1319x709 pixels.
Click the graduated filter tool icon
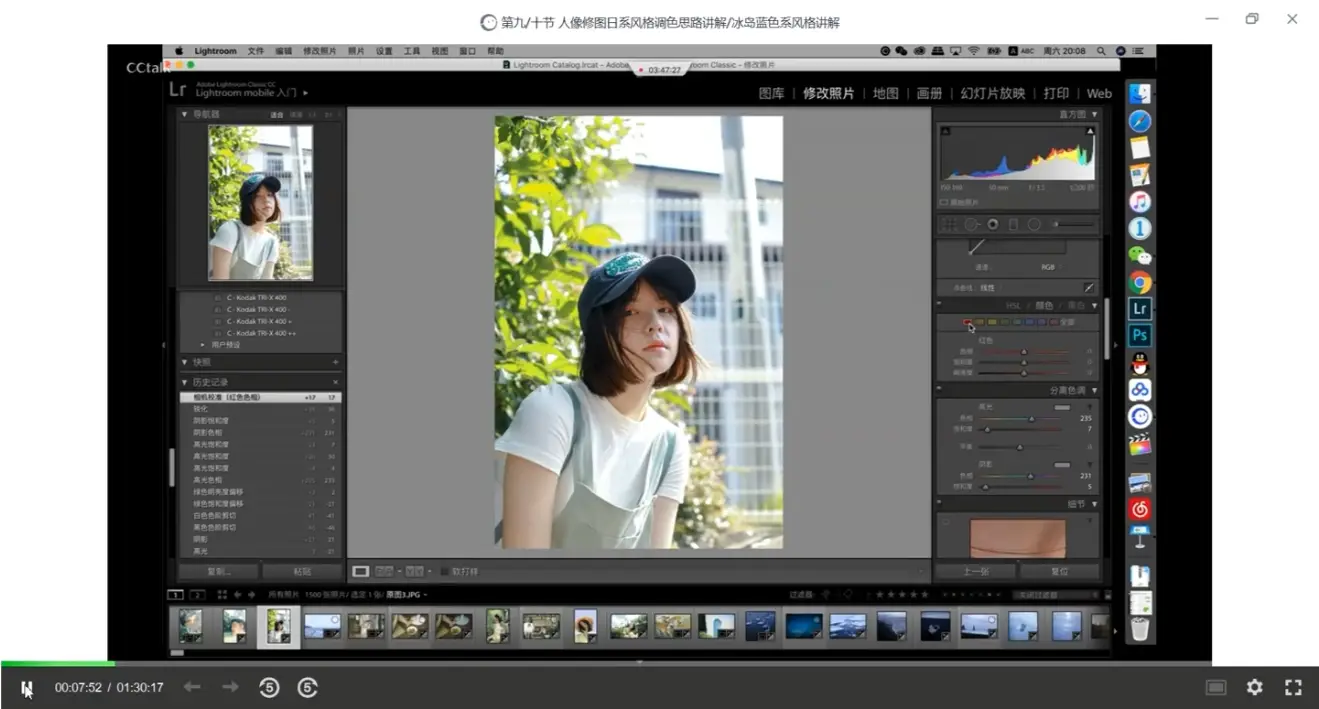click(1013, 225)
